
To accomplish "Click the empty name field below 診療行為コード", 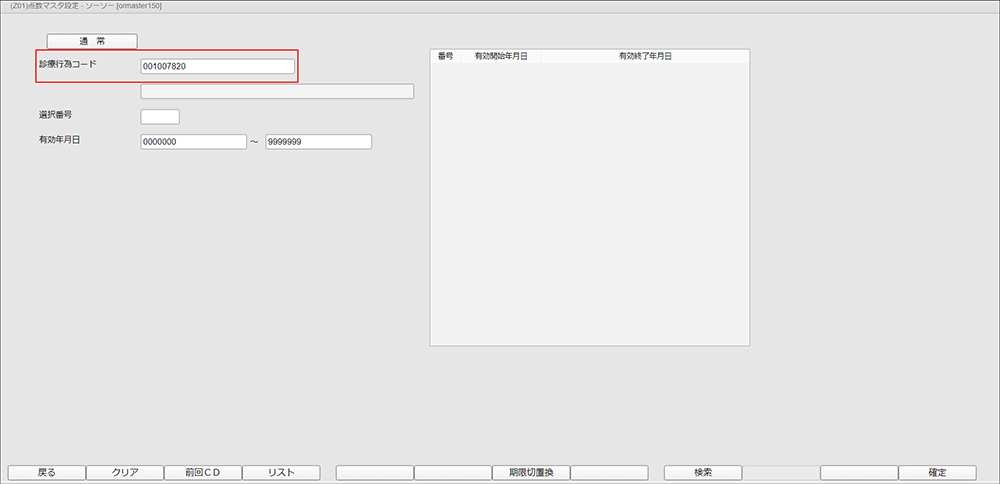I will [277, 92].
